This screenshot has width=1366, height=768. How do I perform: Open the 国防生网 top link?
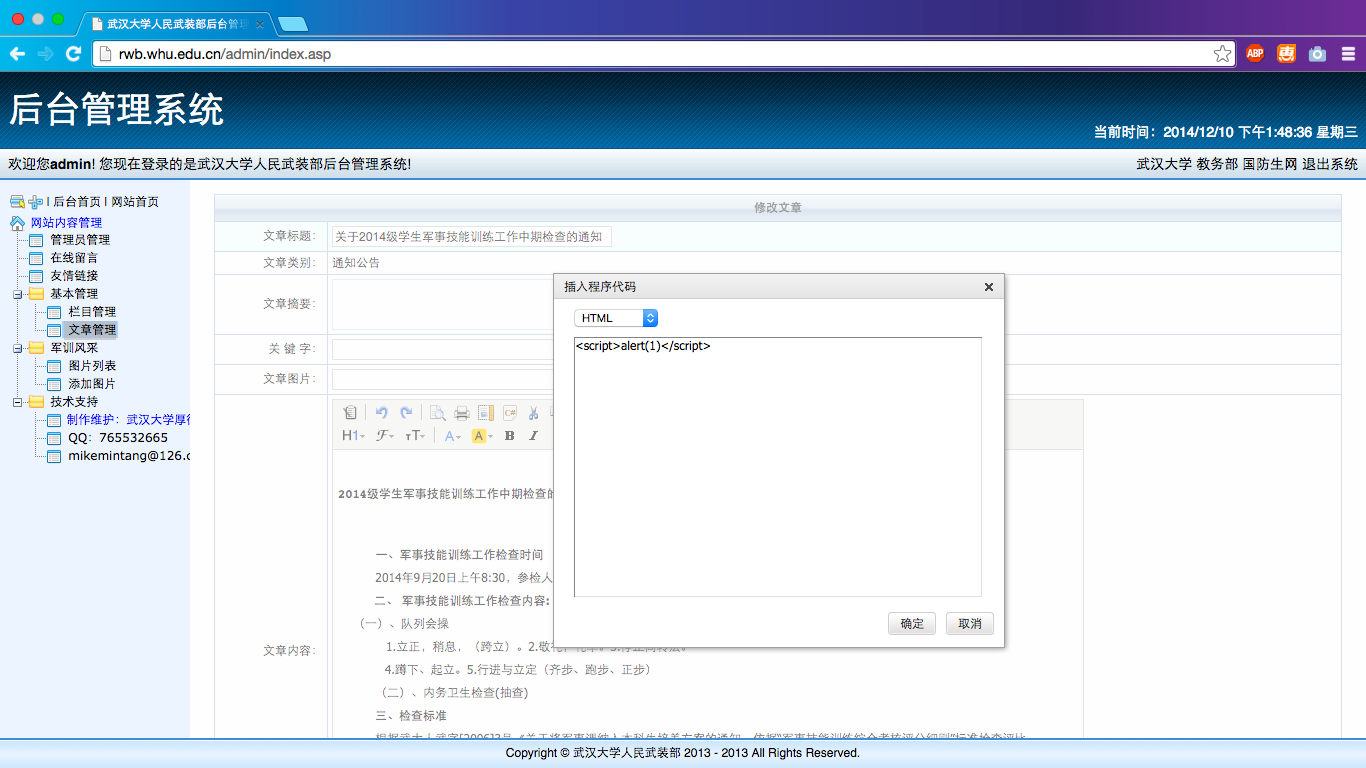click(x=1270, y=165)
